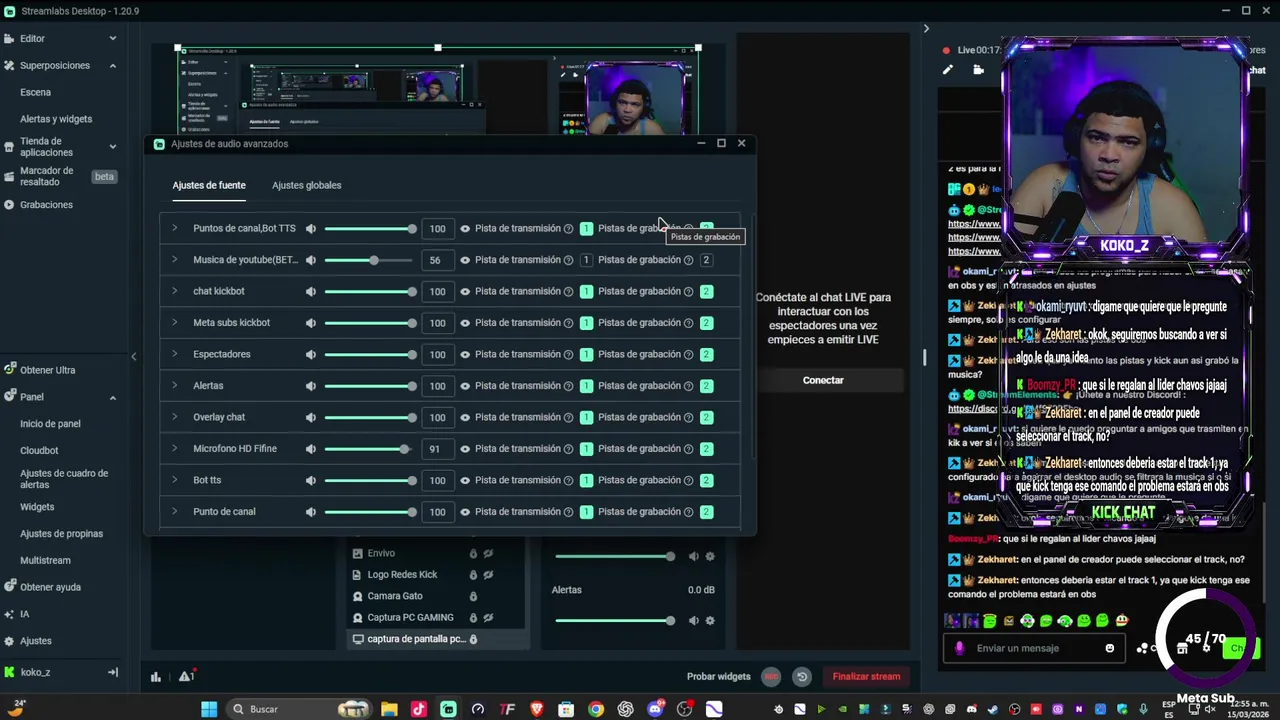The width and height of the screenshot is (1280, 720).
Task: Adjust the Musica de youtube volume slider
Action: click(369, 260)
